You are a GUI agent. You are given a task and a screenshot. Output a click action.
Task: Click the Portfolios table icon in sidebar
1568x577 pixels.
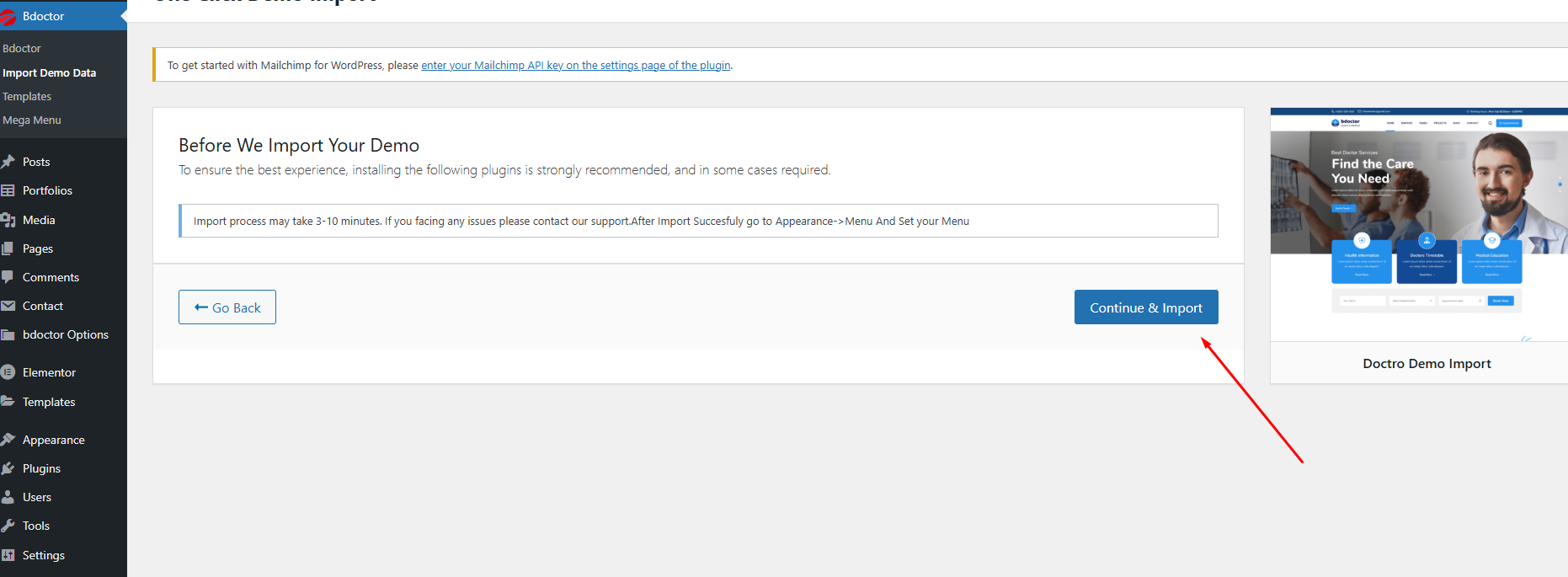click(x=8, y=190)
